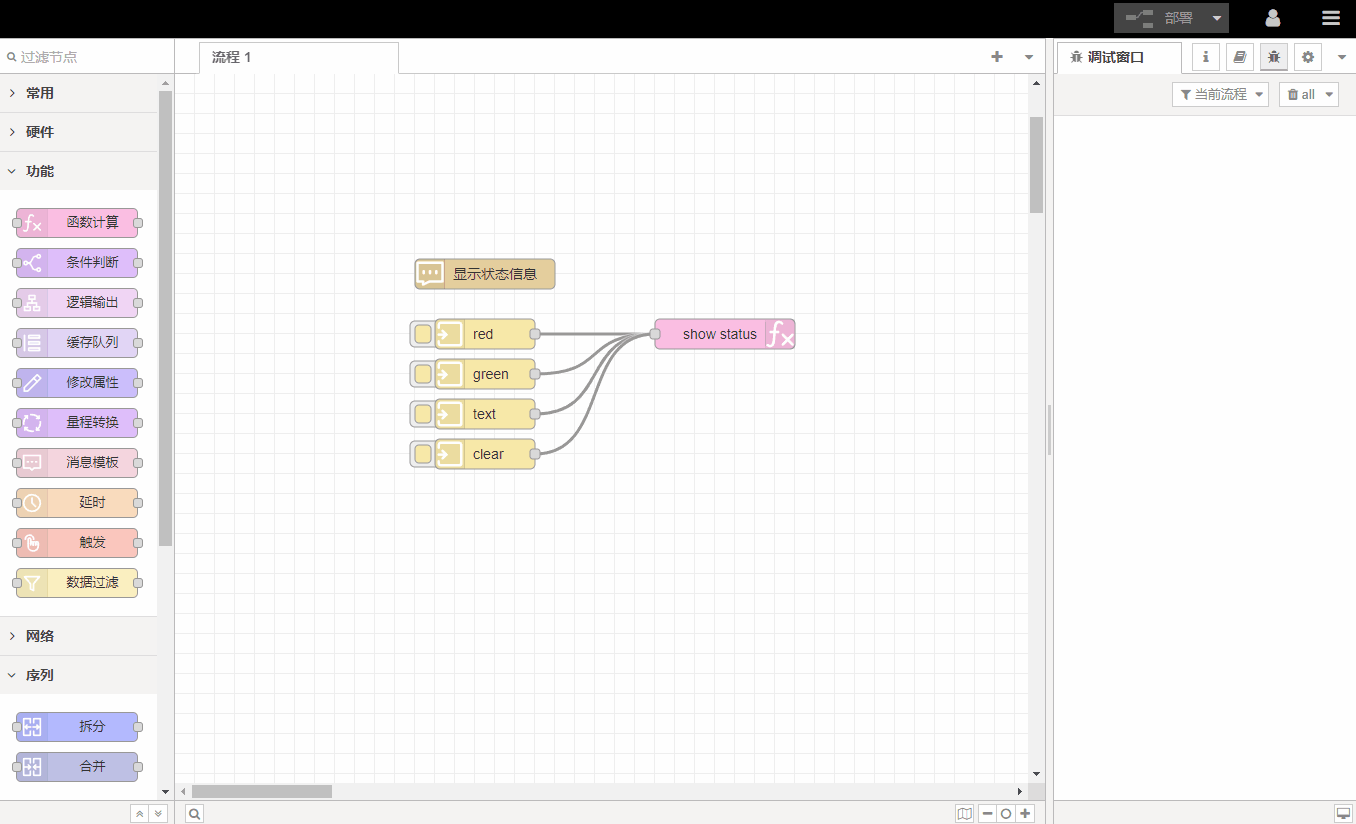Switch to the 调试窗口 tab
Screen dimensions: 1356x824
click(x=1116, y=57)
